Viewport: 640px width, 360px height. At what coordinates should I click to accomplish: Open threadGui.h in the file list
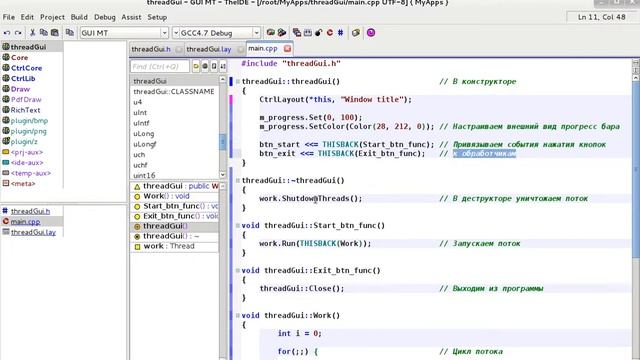(x=30, y=211)
